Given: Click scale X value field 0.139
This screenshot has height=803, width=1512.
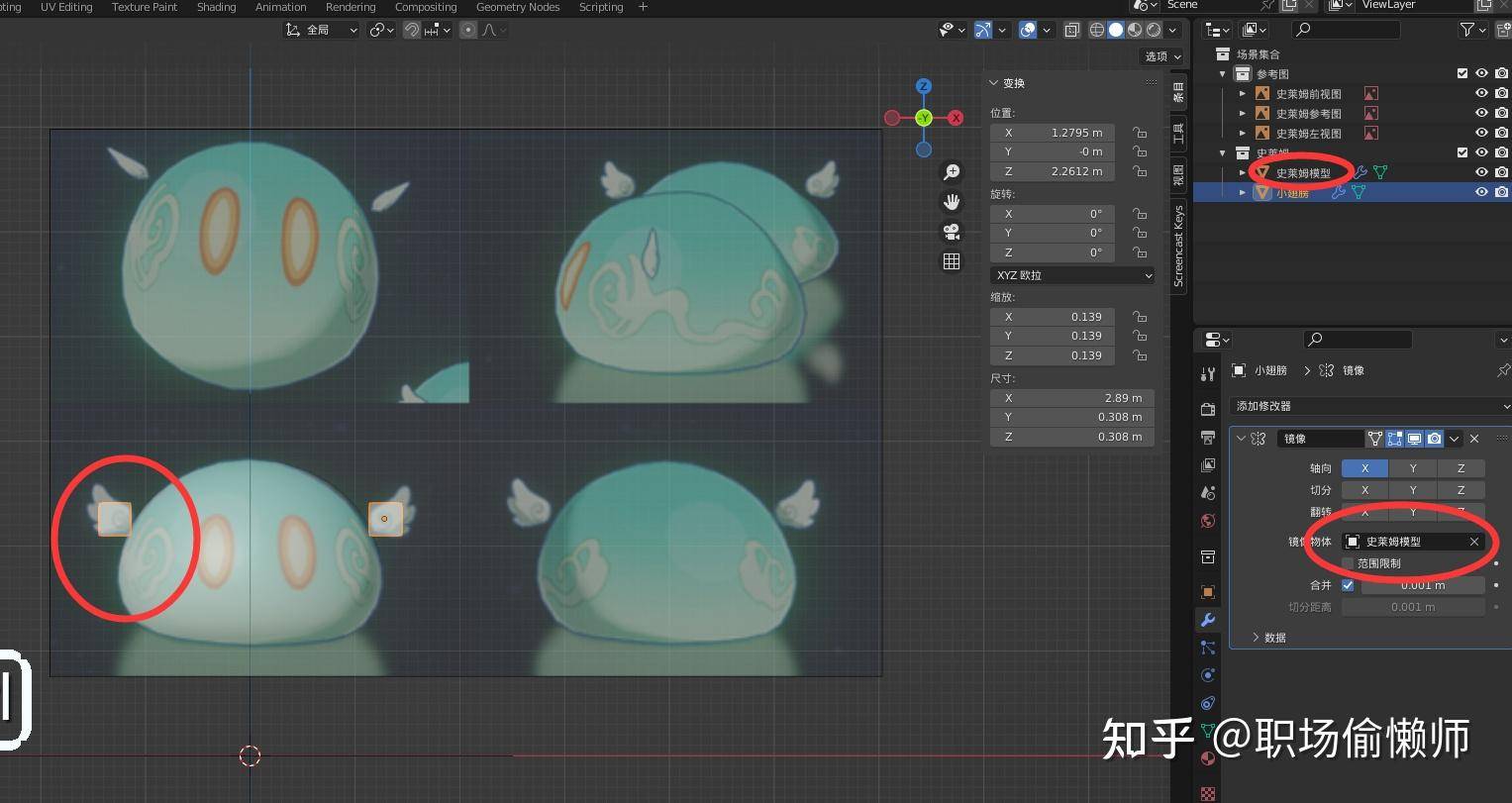Looking at the screenshot, I should click(1053, 317).
